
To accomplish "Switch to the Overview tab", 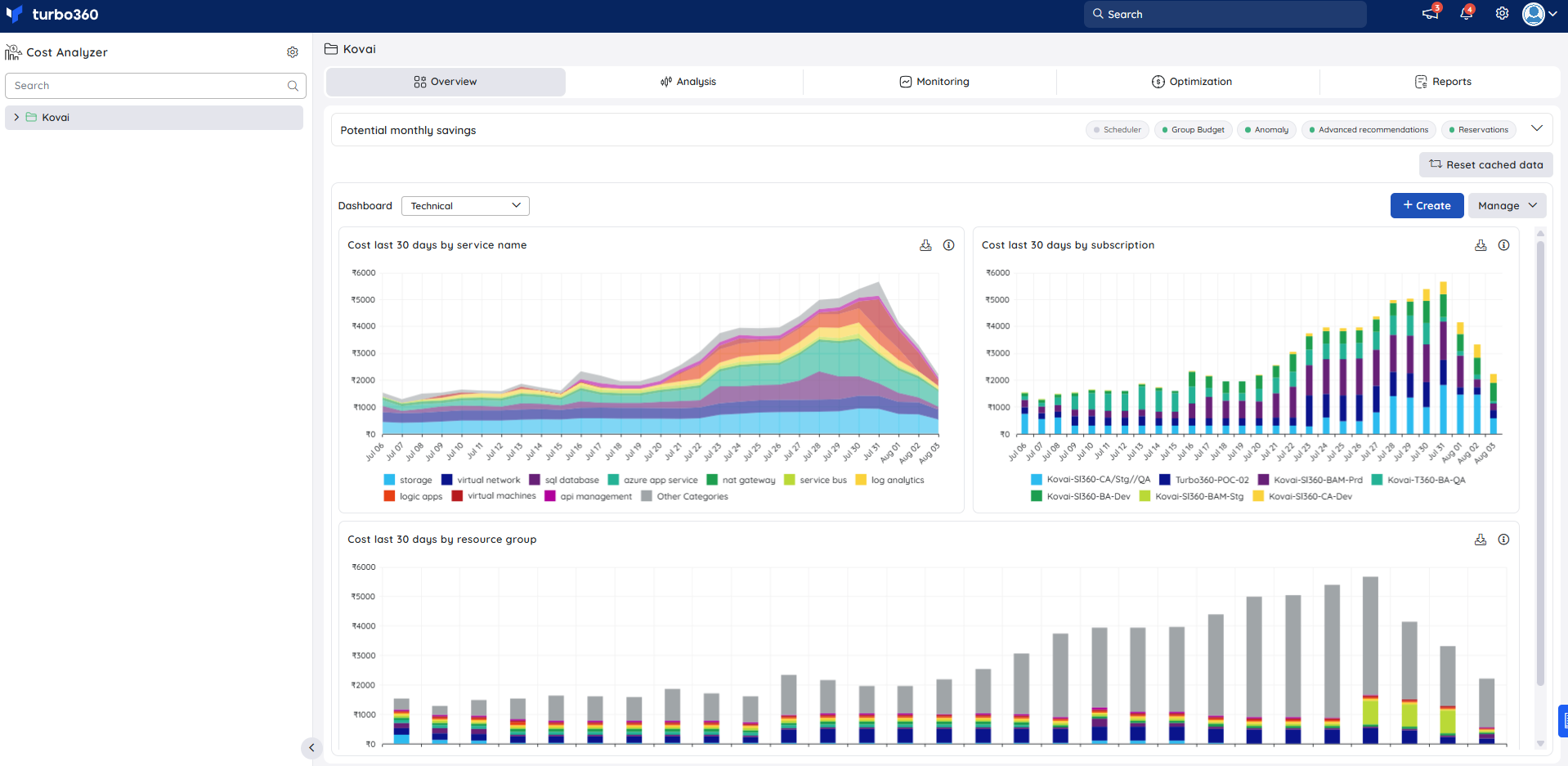I will coord(446,82).
